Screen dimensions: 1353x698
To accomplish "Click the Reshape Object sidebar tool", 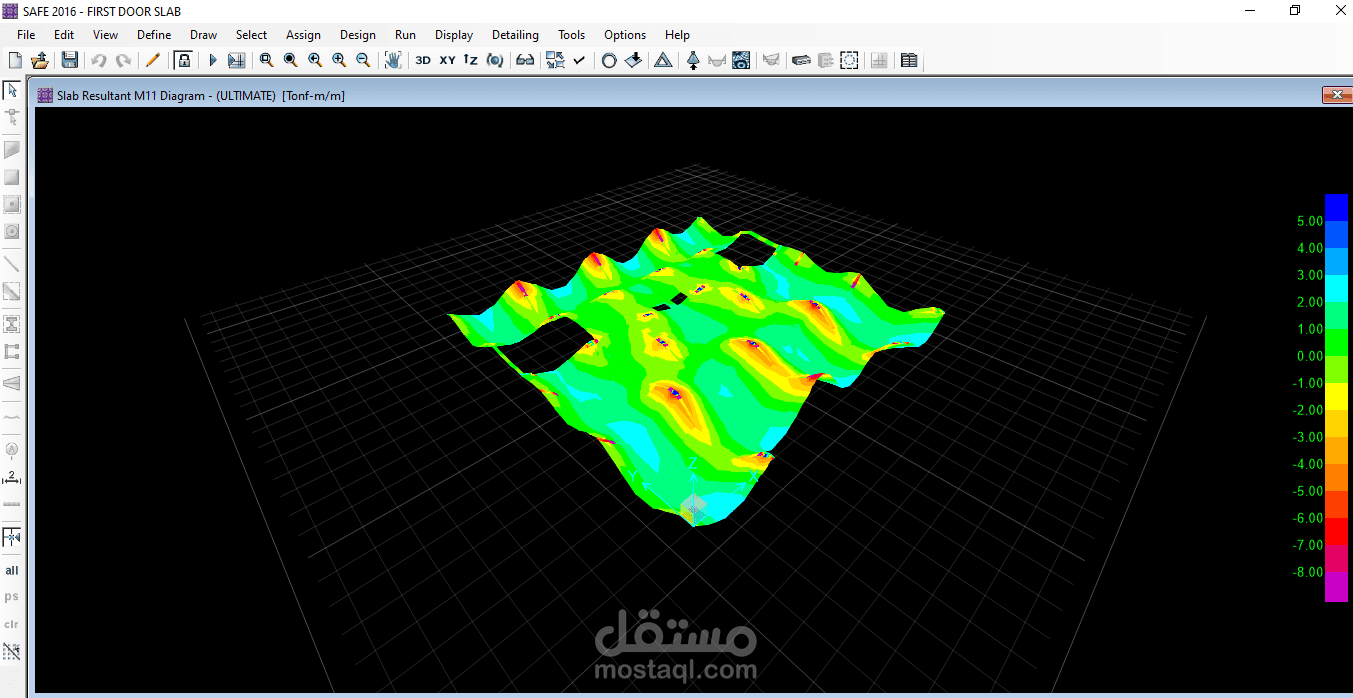I will pyautogui.click(x=12, y=117).
